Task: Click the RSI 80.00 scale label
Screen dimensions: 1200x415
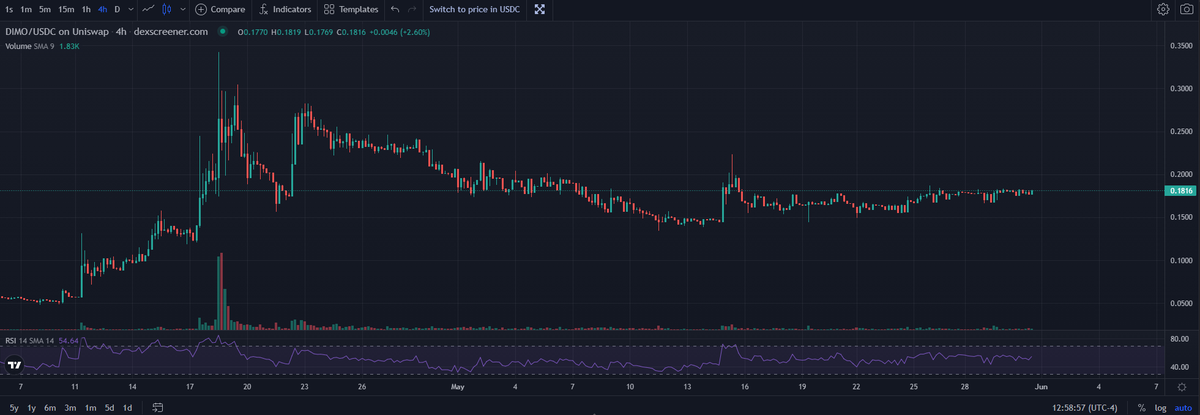Action: click(1181, 338)
